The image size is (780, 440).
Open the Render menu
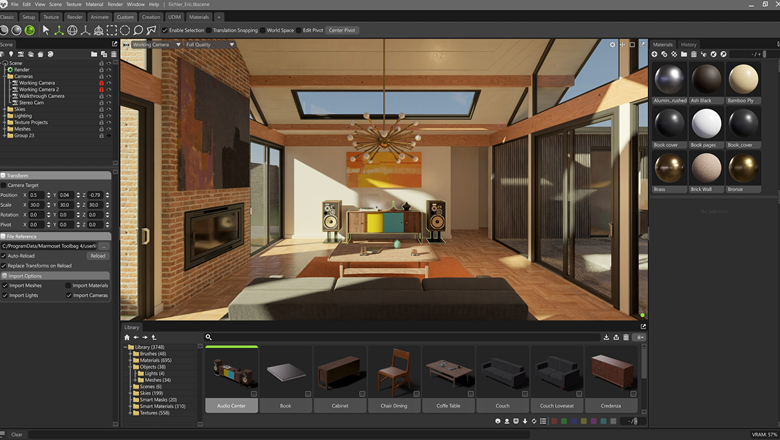pos(115,4)
